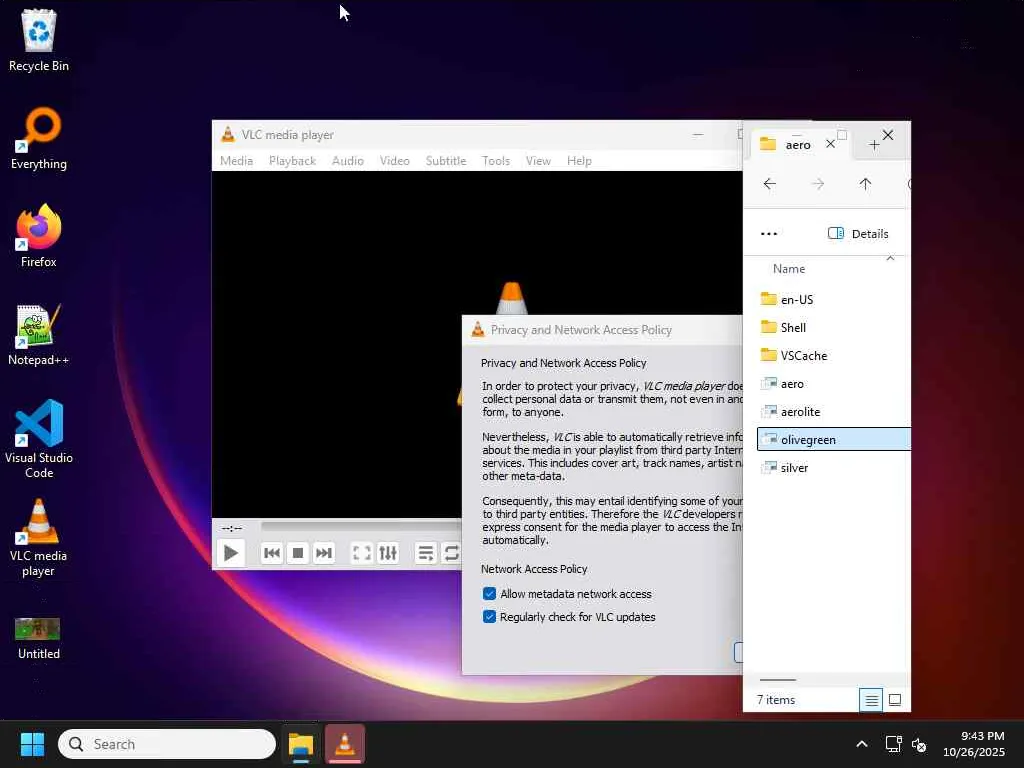
Task: Go back in File Explorer
Action: [x=770, y=184]
